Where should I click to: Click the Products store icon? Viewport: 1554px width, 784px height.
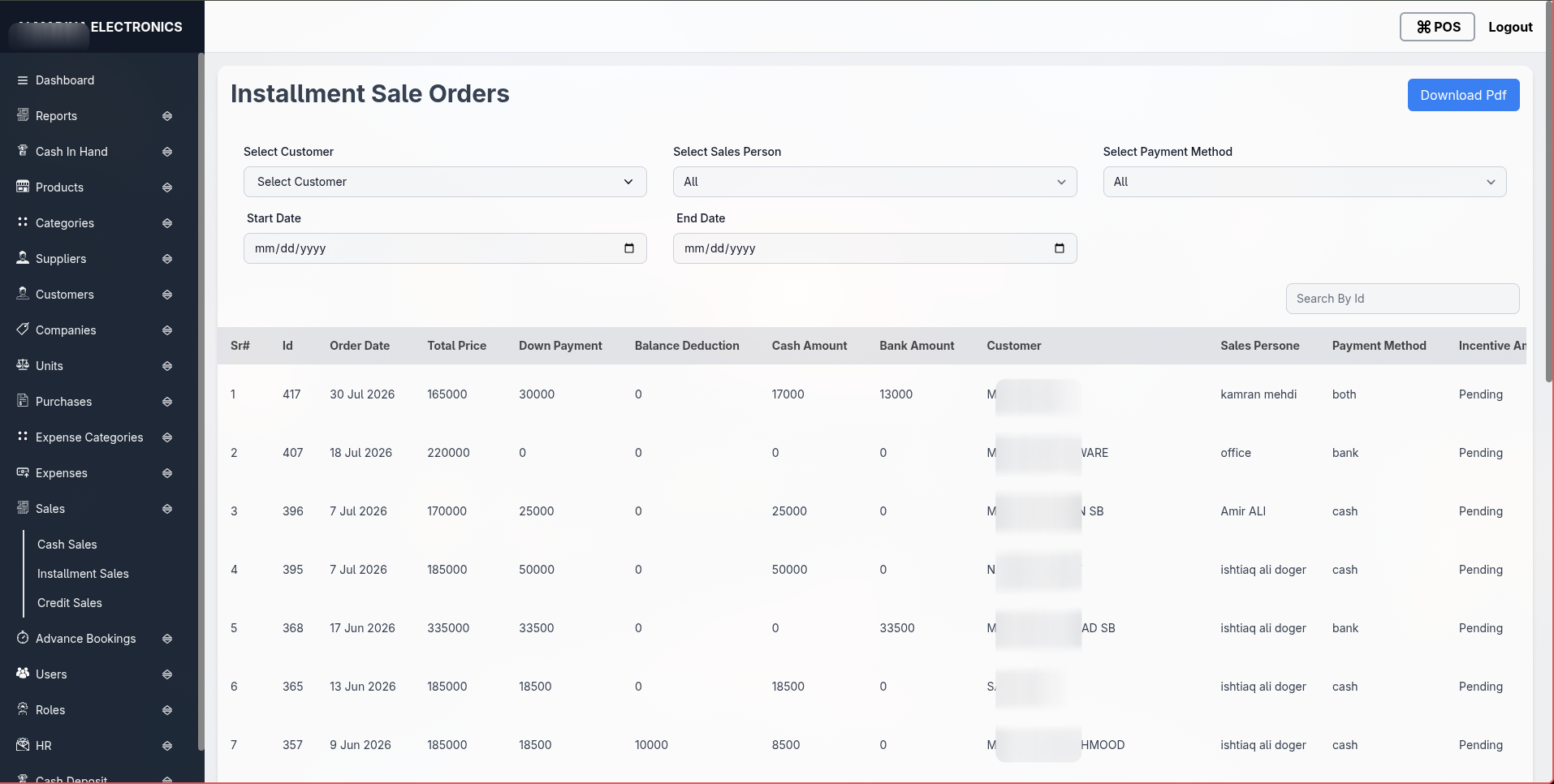23,187
